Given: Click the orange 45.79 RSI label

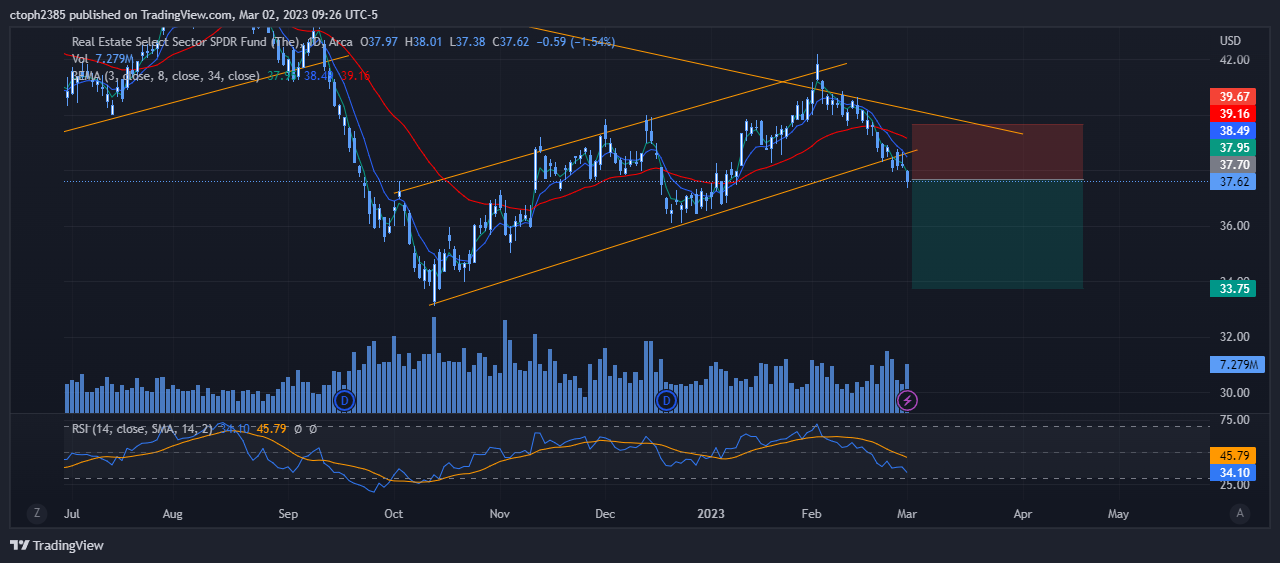Looking at the screenshot, I should (x=1235, y=455).
